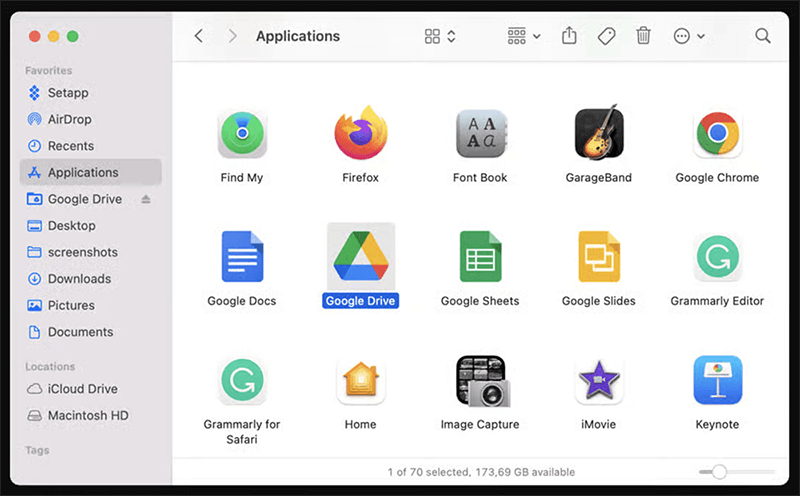The image size is (800, 496).
Task: Click the Share toolbar icon
Action: pyautogui.click(x=569, y=36)
